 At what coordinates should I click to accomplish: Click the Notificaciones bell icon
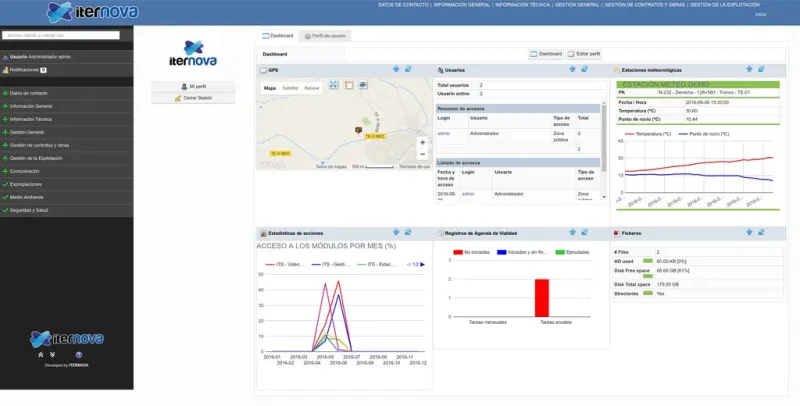(6, 70)
